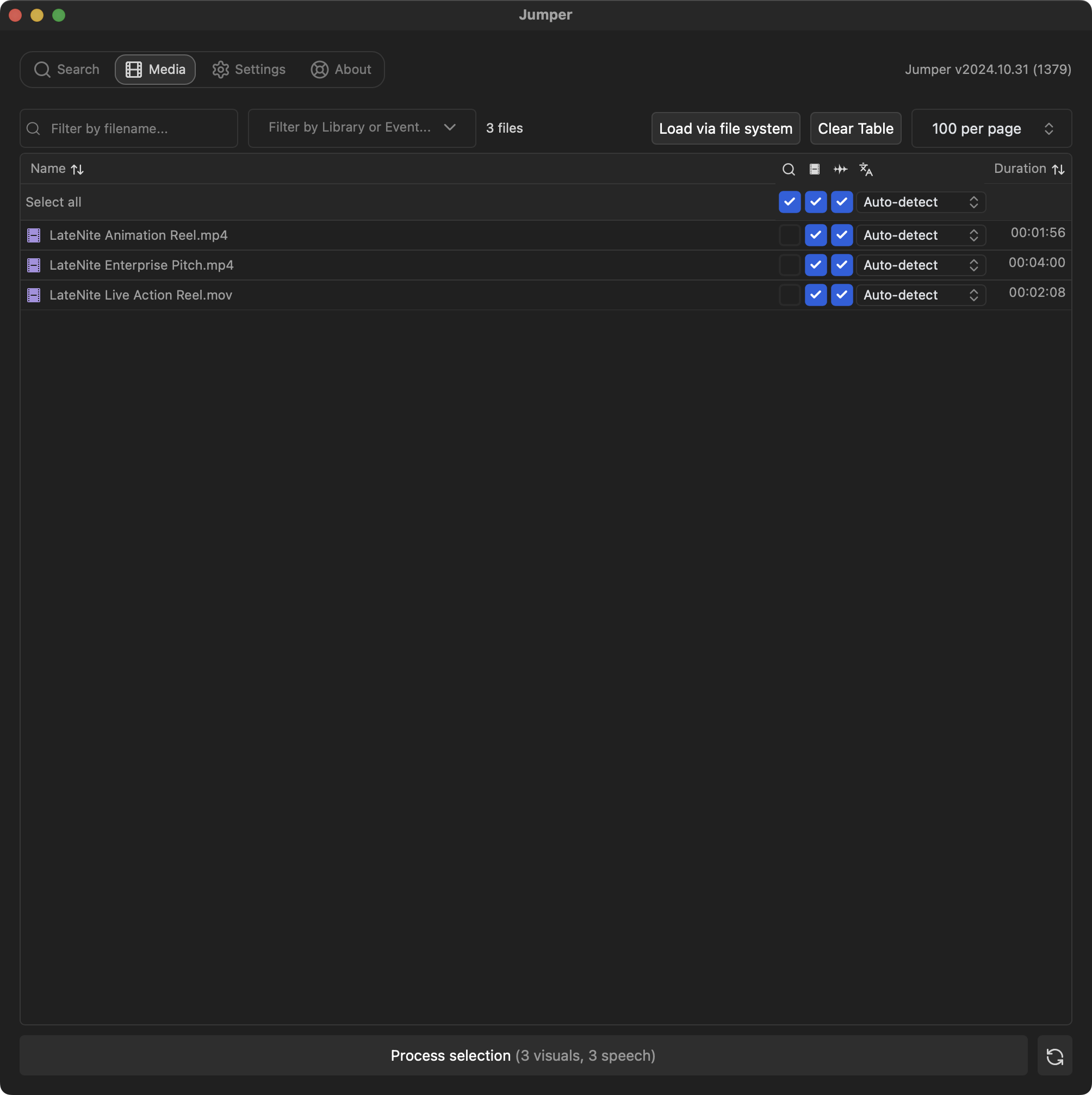
Task: Uncheck the visuals checkbox for LateNite Enterprise Pitch
Action: pyautogui.click(x=815, y=265)
